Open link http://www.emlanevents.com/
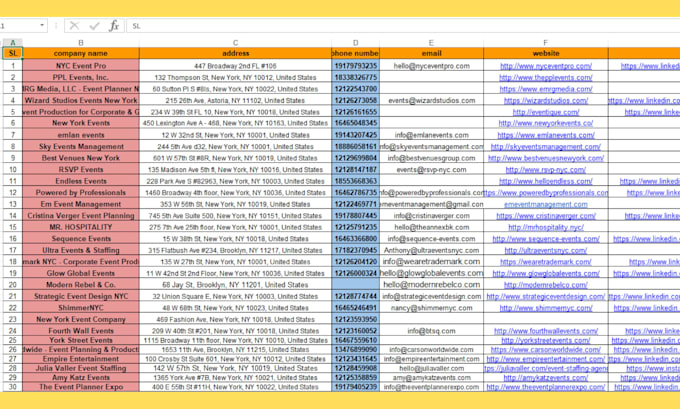This screenshot has height=409, width=680. coord(546,135)
